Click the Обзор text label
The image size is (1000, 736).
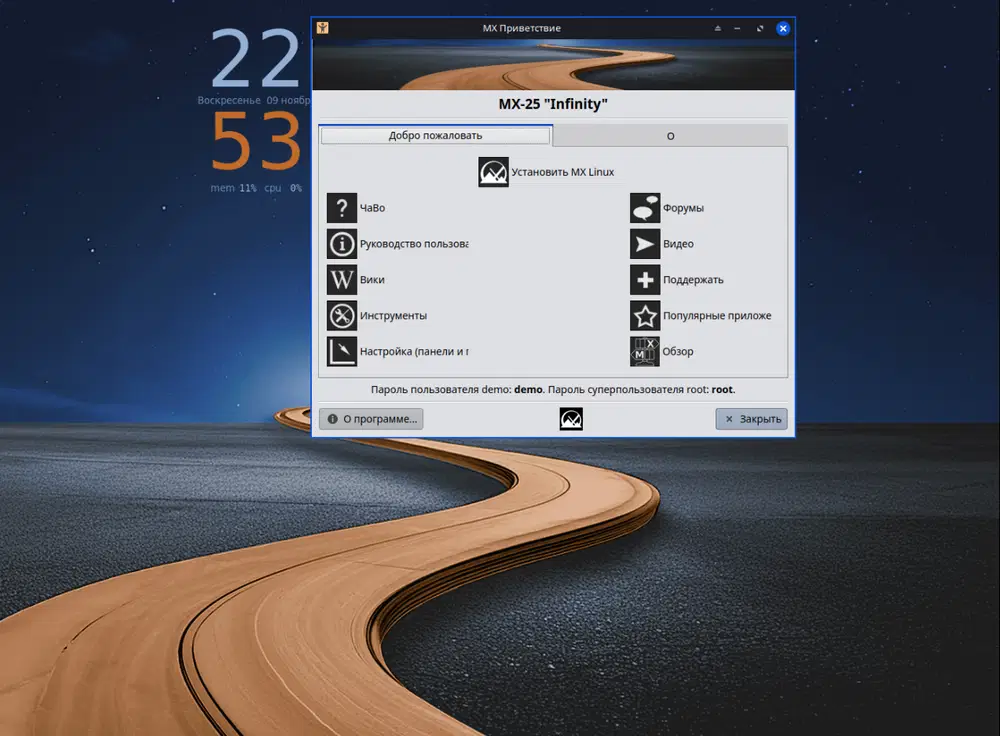click(677, 351)
